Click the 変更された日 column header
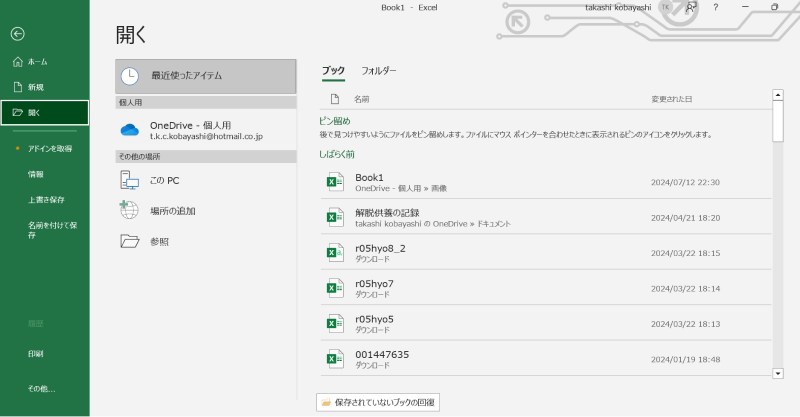Viewport: 800px width, 417px height. pos(671,99)
